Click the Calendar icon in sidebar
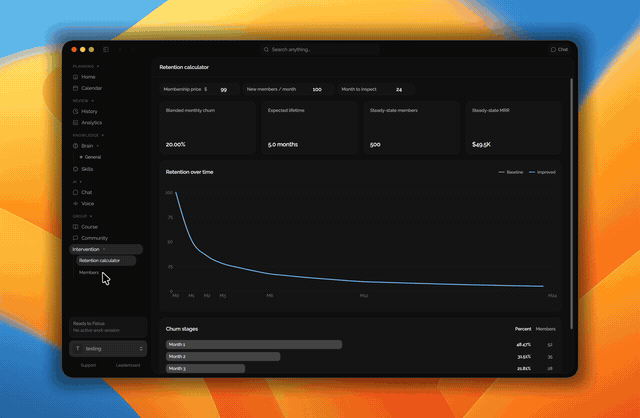 click(76, 88)
